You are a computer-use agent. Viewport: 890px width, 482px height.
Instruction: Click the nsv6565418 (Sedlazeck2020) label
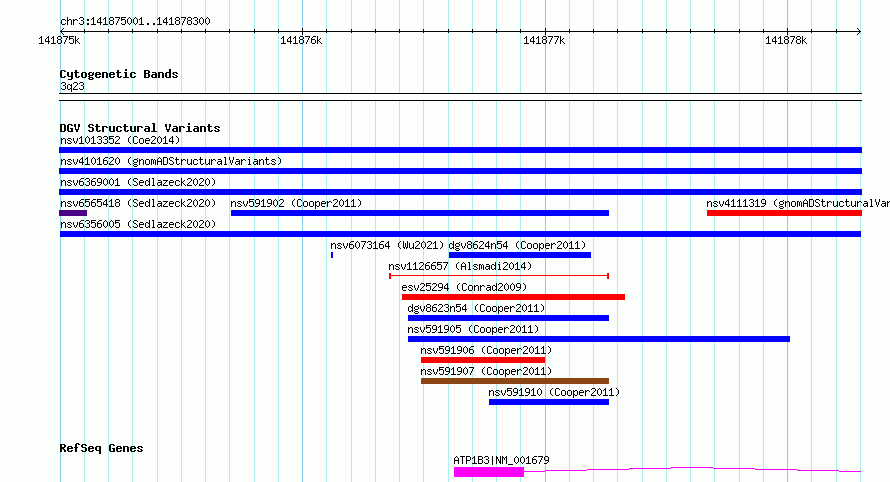pos(138,203)
